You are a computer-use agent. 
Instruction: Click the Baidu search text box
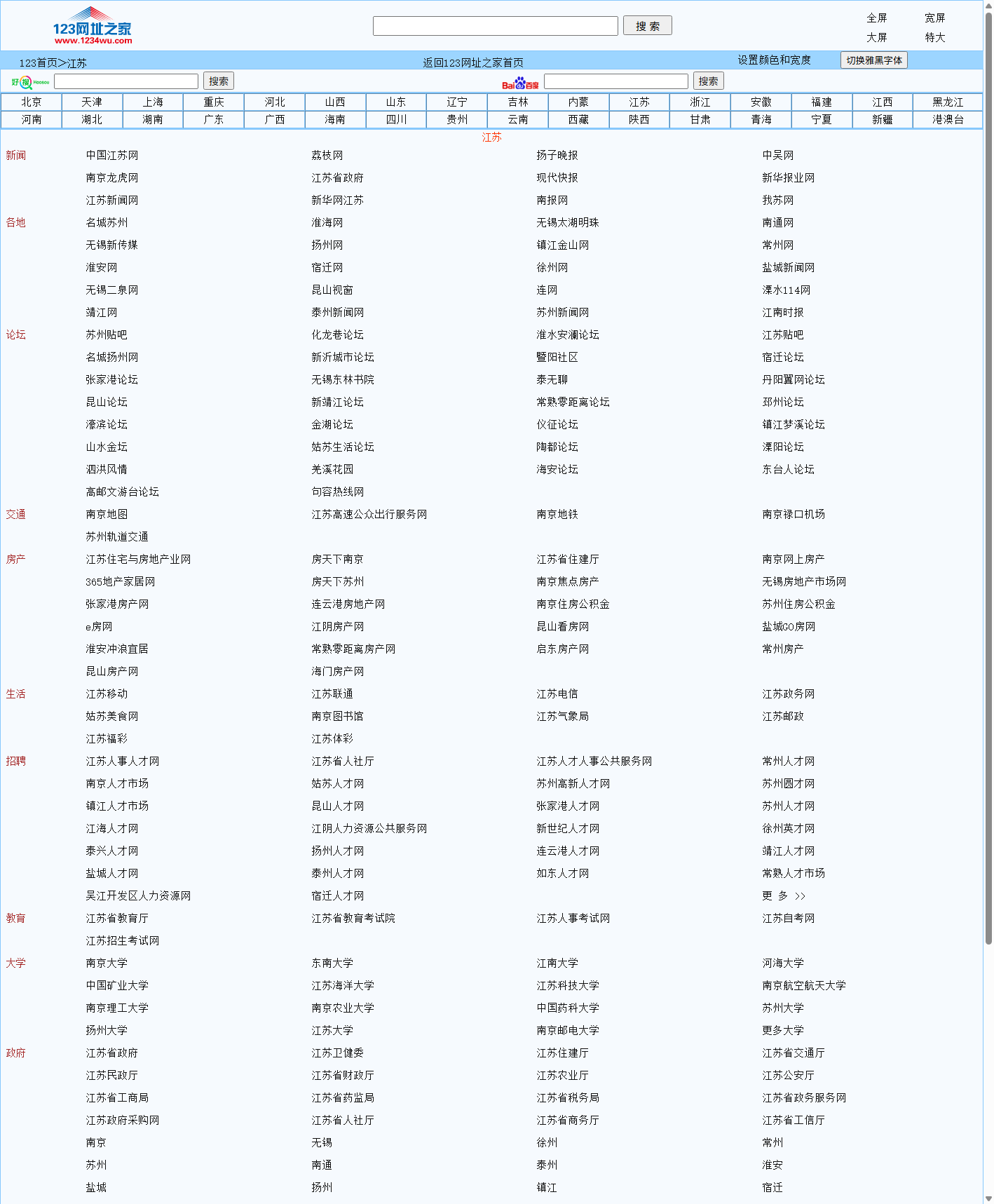coord(615,81)
